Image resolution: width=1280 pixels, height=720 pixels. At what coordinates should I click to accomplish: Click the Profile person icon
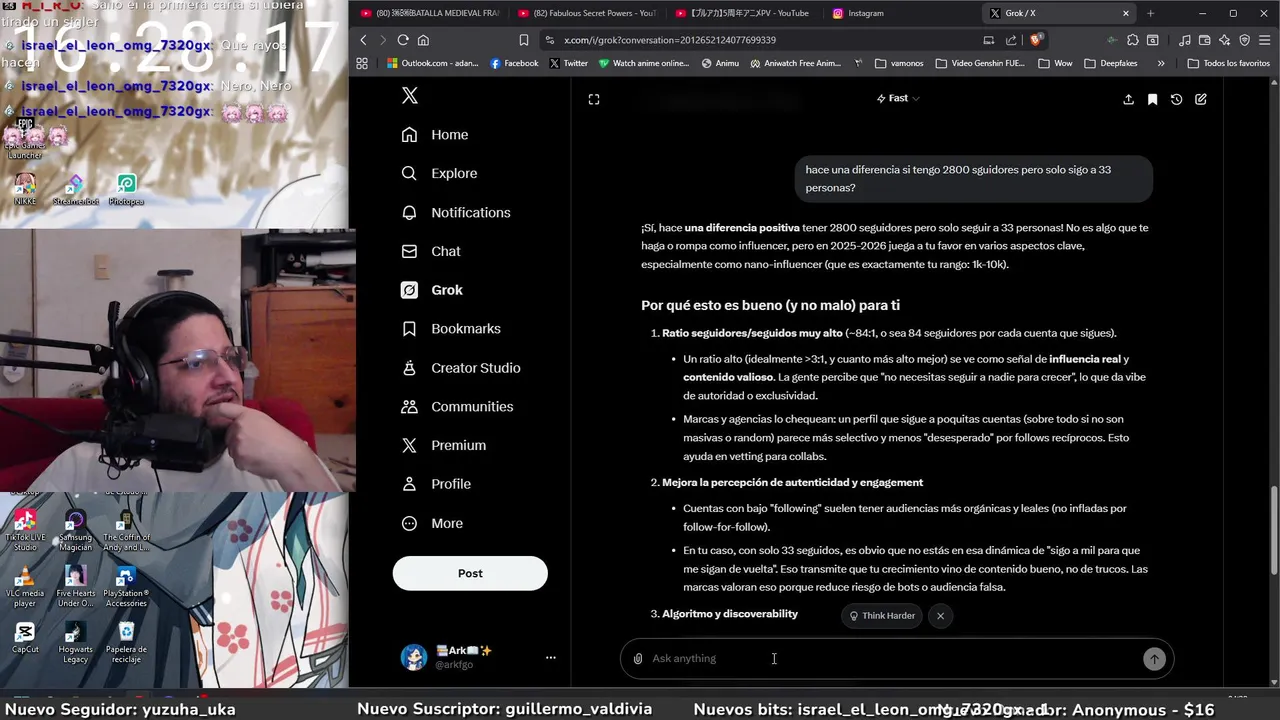tap(409, 484)
